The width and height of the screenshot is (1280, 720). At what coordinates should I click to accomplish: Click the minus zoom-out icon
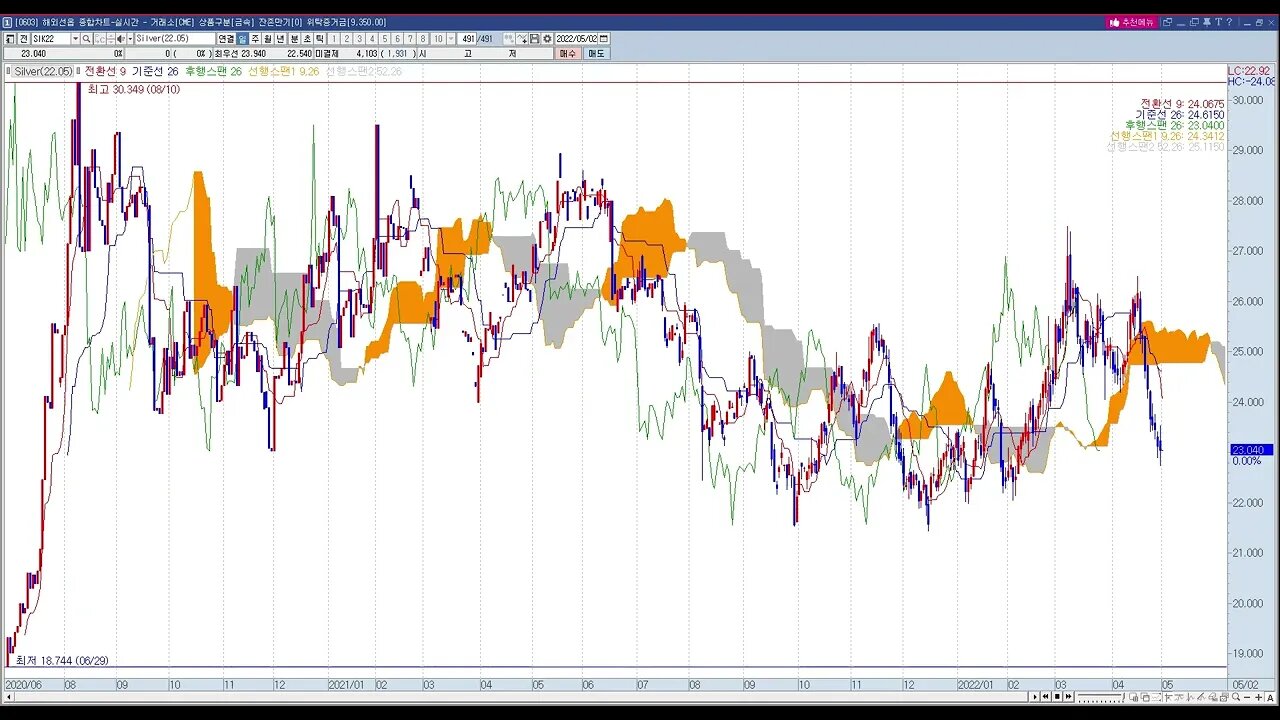point(1247,696)
